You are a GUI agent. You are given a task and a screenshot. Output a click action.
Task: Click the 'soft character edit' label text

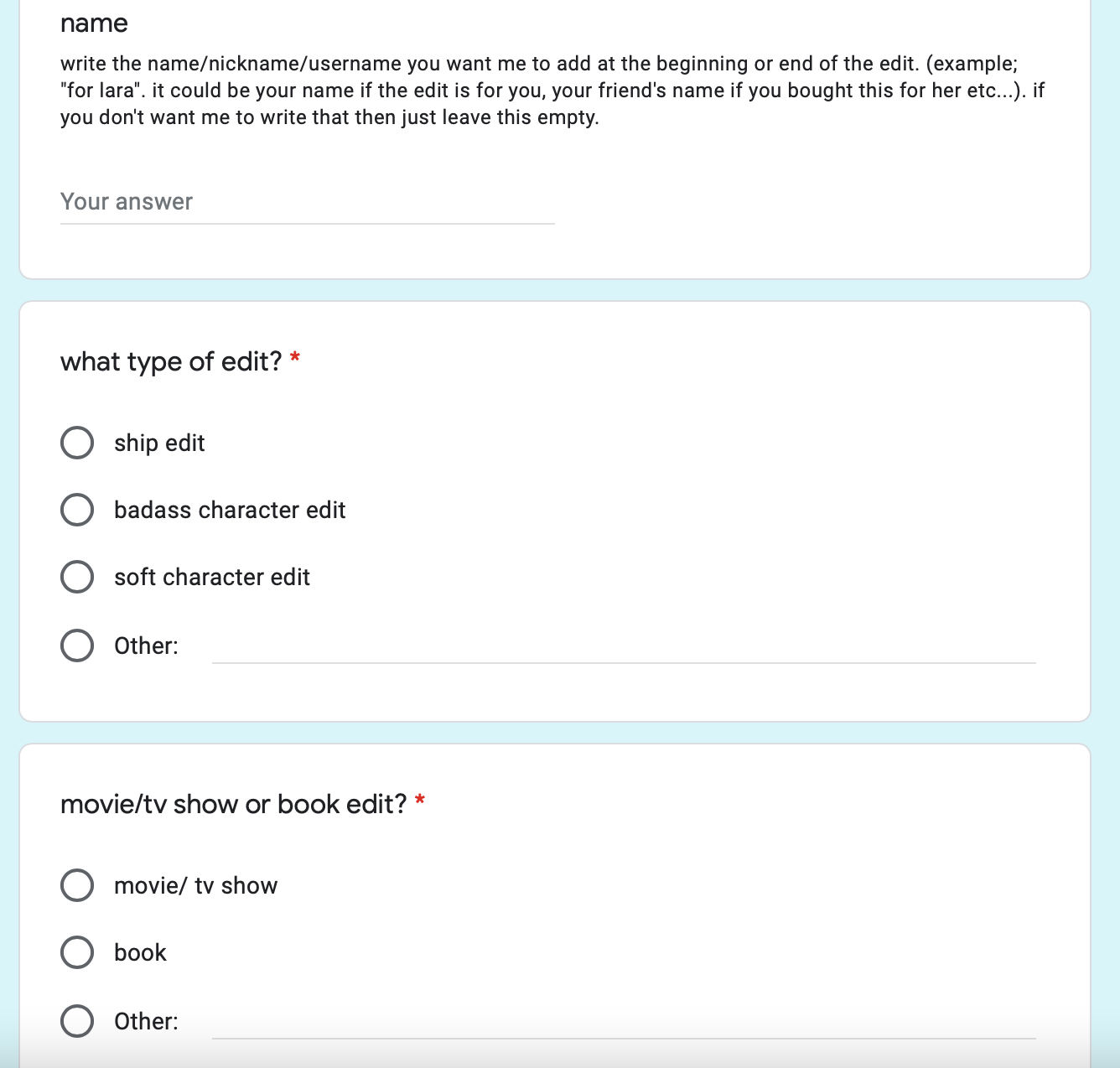pos(212,577)
